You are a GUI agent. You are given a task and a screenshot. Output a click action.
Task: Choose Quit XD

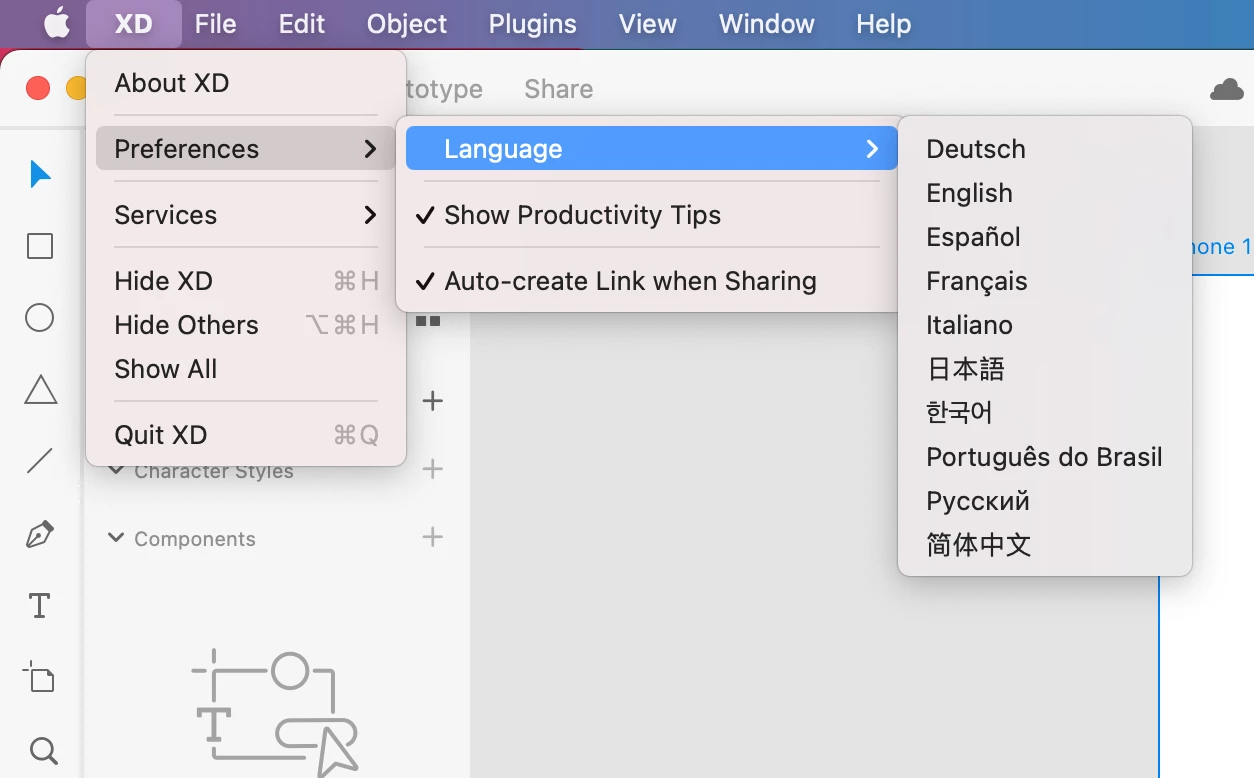(x=245, y=435)
